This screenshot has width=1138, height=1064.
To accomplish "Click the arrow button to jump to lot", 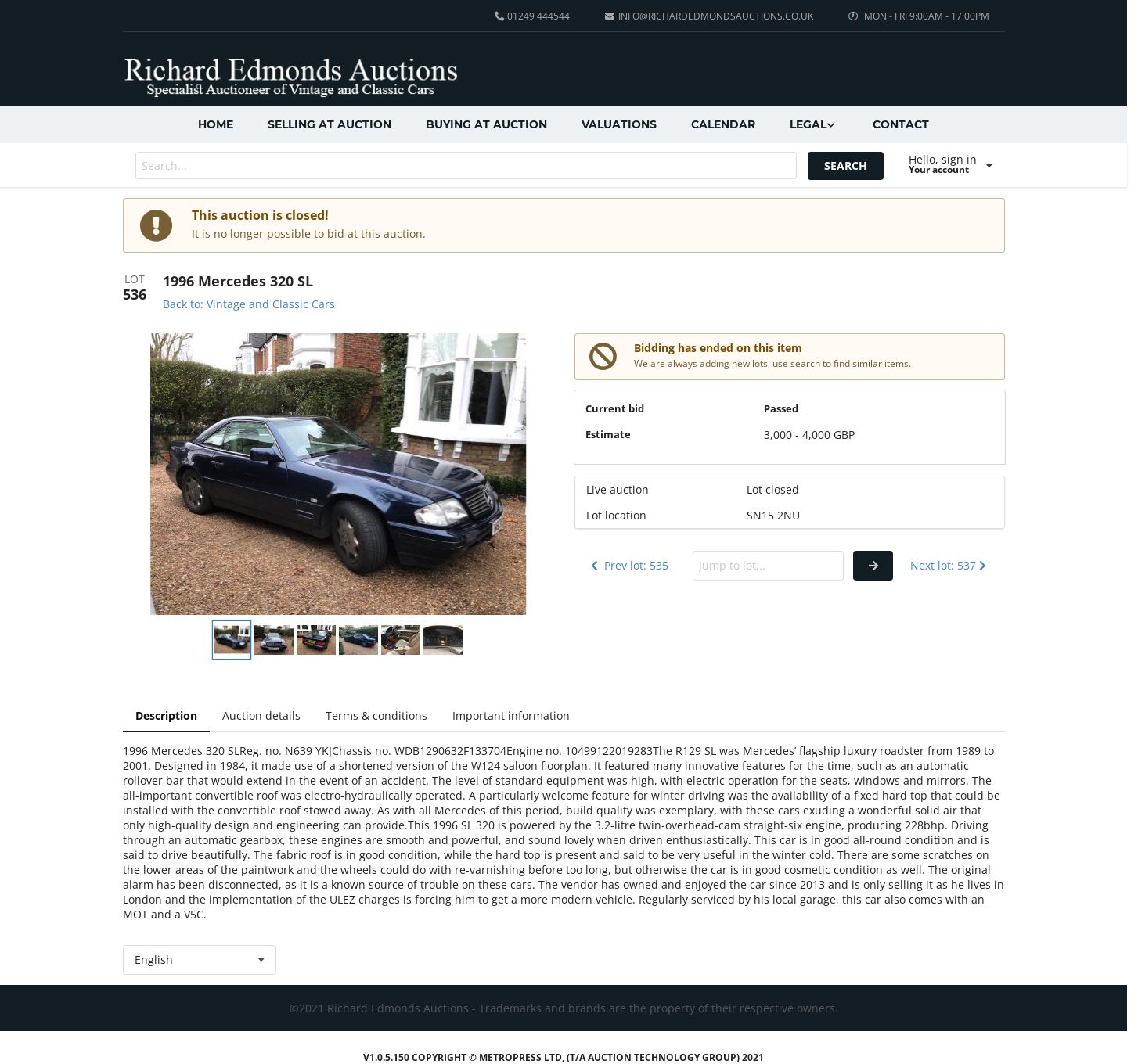I will pos(873,566).
